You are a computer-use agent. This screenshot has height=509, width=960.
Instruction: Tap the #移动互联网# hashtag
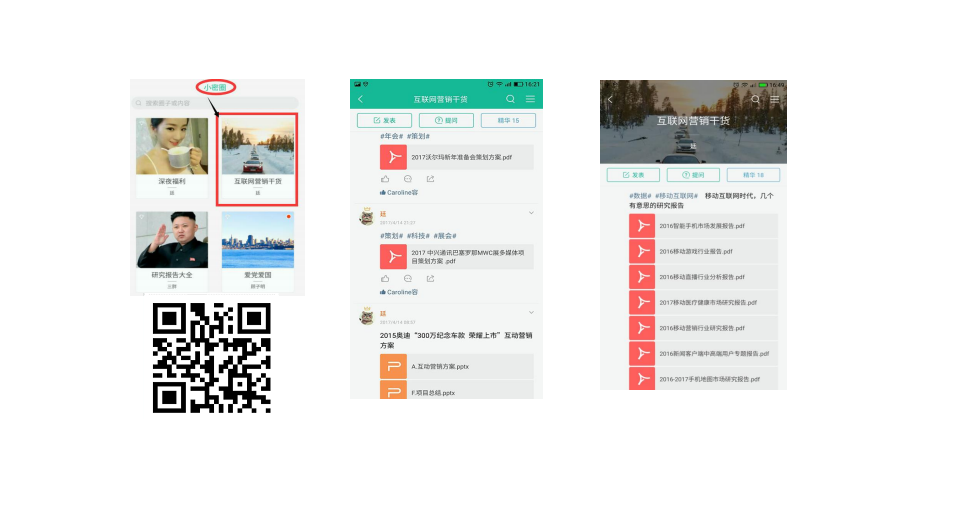677,196
